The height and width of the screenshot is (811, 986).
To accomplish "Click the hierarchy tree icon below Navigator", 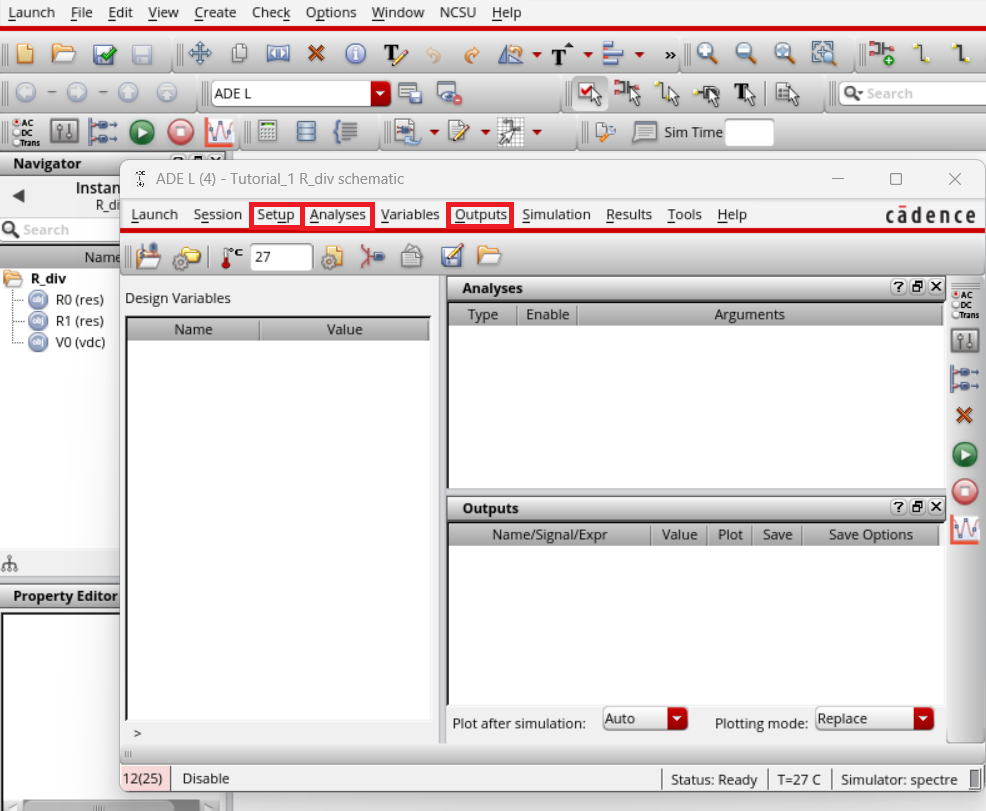I will click(x=9, y=564).
